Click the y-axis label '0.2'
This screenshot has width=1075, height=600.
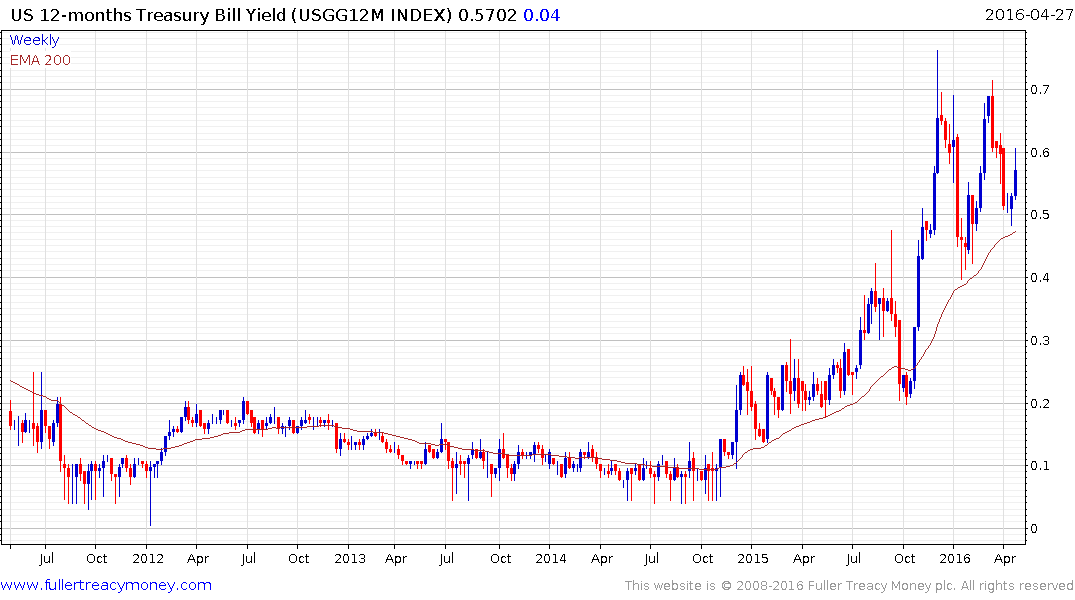(x=1040, y=403)
